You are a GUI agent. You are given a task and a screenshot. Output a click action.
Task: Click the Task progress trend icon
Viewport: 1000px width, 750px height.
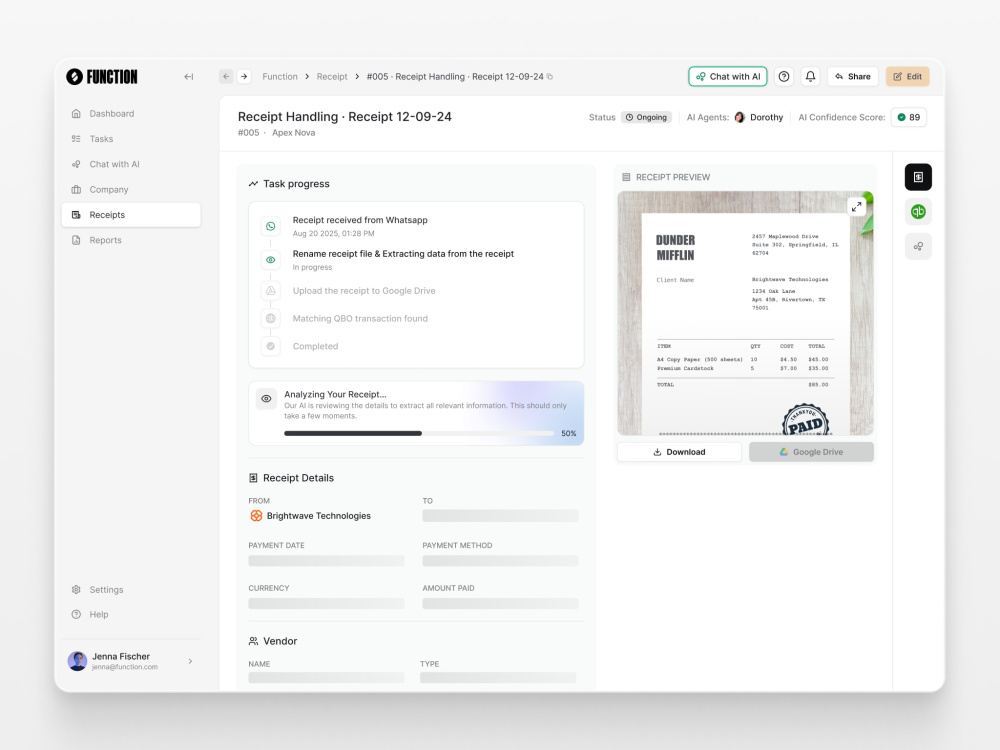click(253, 184)
